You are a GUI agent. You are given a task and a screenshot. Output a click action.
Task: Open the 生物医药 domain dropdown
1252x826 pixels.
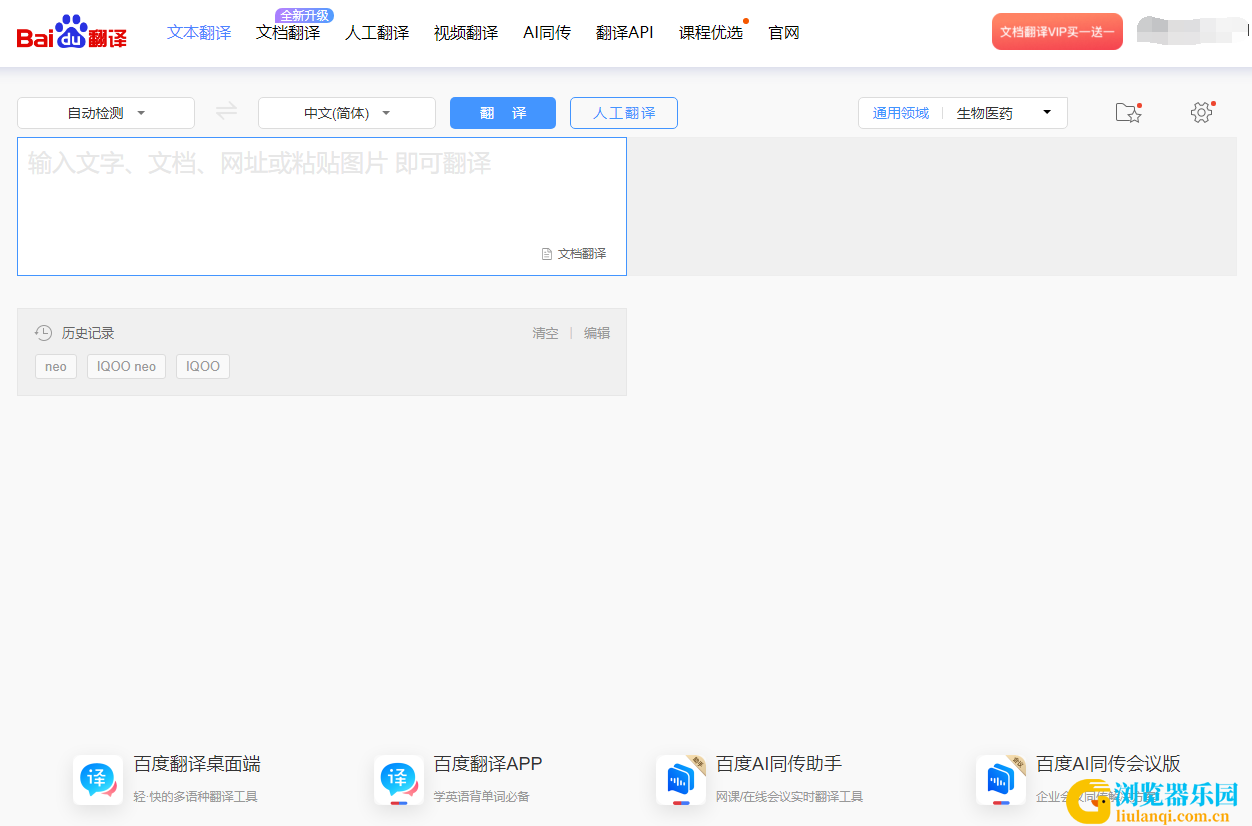tap(1004, 113)
